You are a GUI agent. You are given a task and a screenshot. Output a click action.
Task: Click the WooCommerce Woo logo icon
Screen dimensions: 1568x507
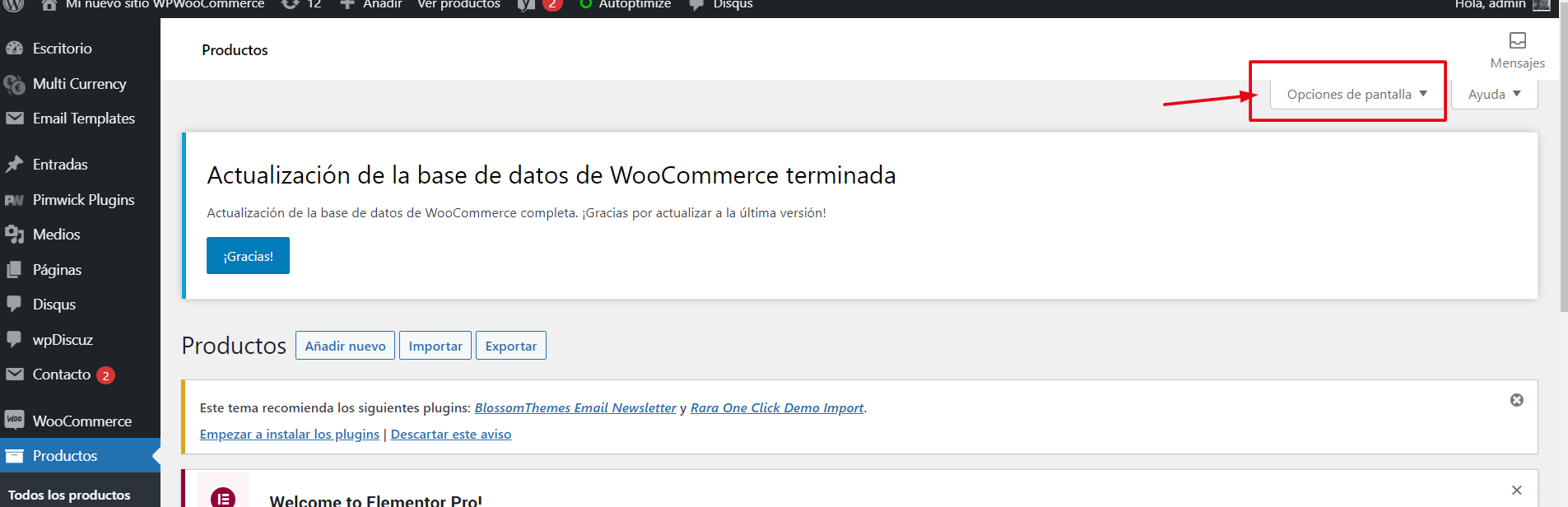pos(14,421)
